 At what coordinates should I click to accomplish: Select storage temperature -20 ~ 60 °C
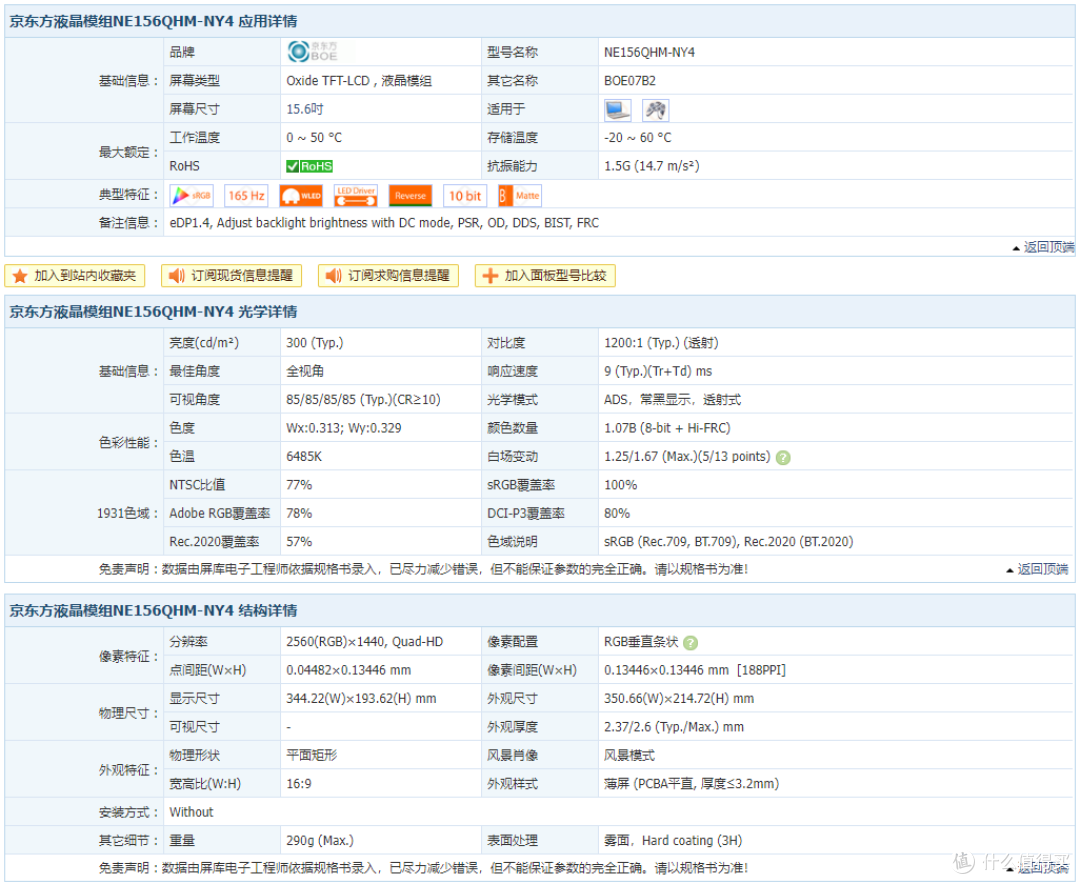(x=638, y=138)
